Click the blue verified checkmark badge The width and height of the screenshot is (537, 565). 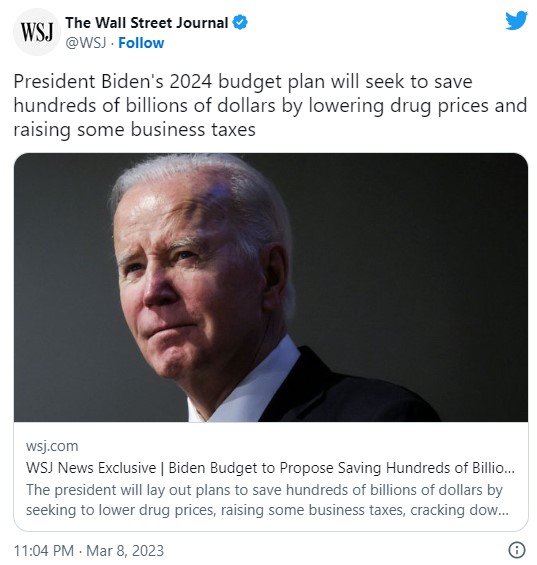pyautogui.click(x=240, y=22)
